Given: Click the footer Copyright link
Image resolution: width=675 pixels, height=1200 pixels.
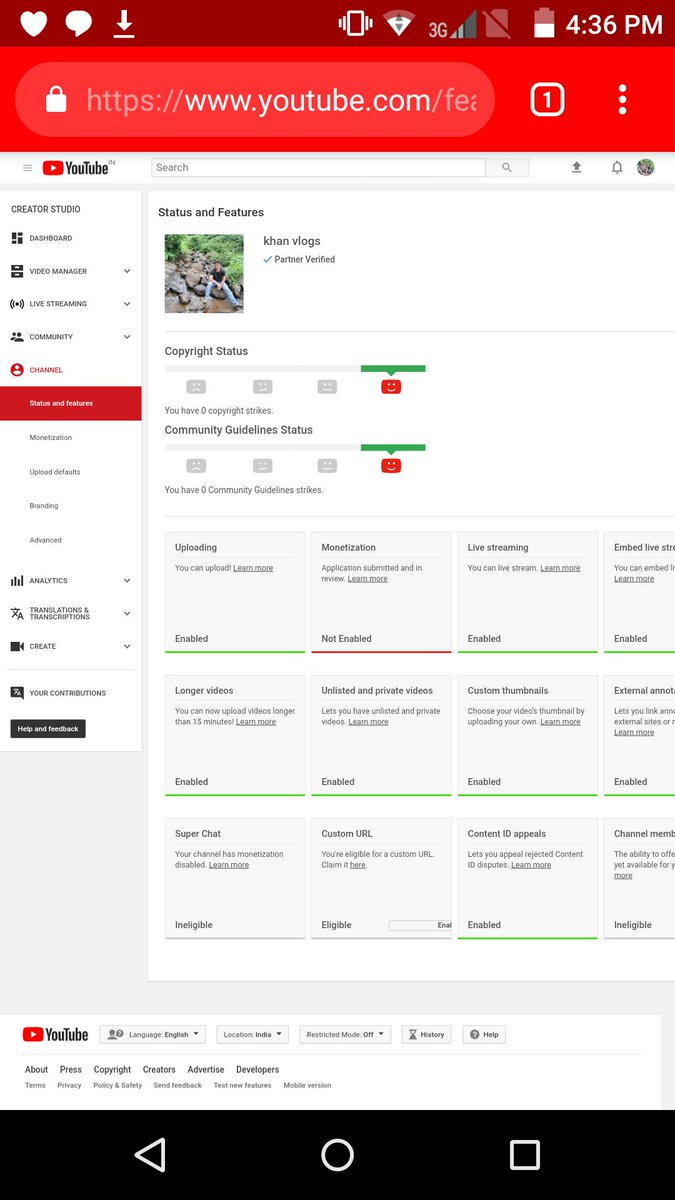Looking at the screenshot, I should [x=112, y=1070].
